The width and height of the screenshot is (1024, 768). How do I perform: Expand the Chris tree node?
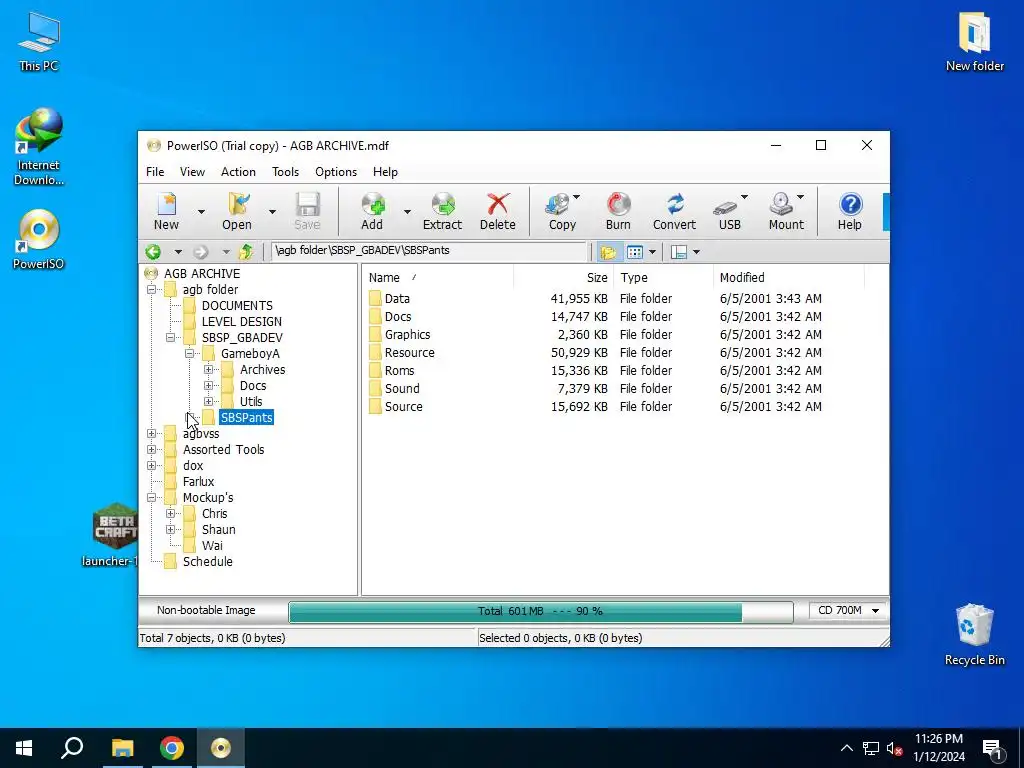170,513
